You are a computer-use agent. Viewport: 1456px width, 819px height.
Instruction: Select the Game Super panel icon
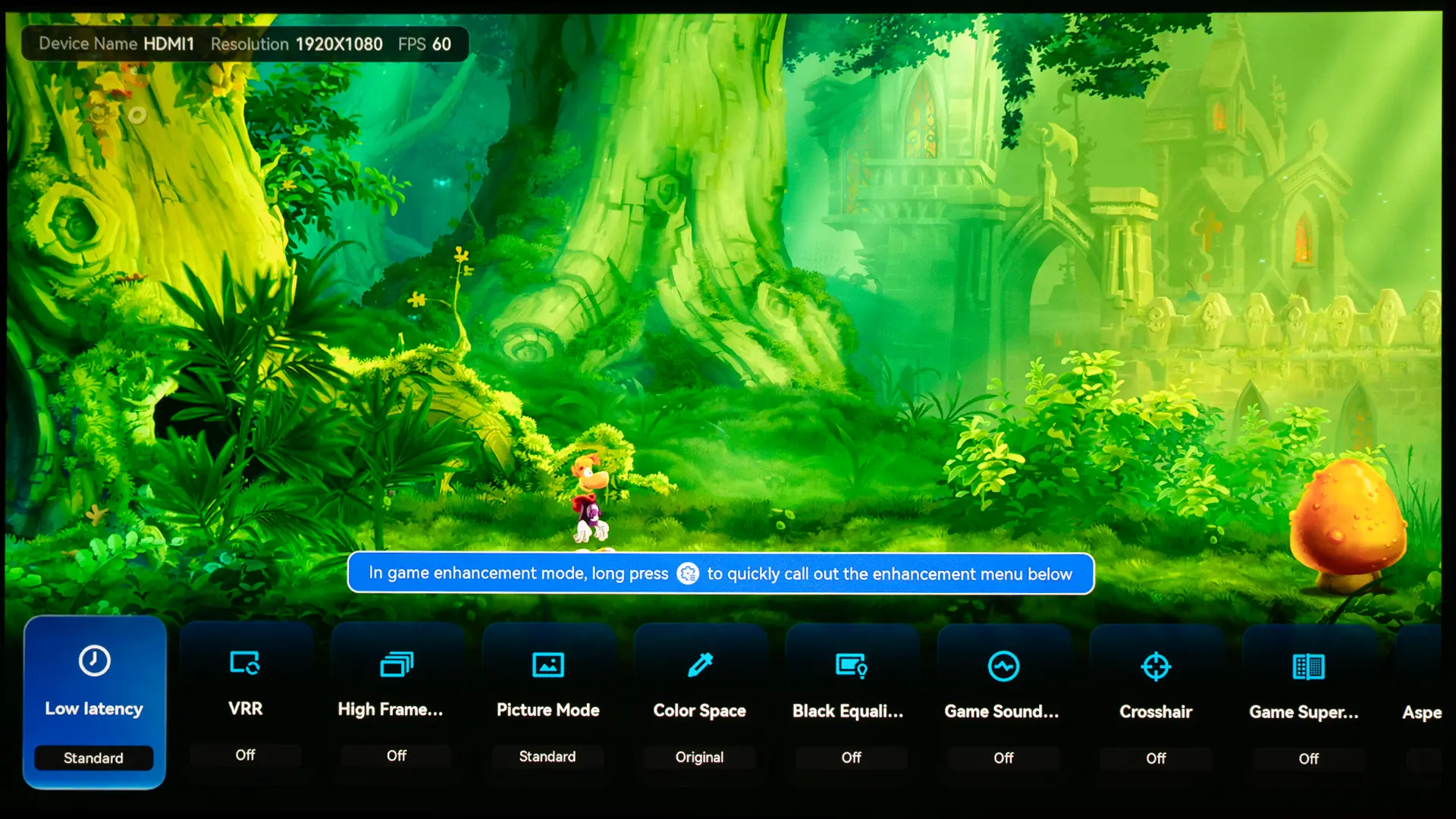[1308, 667]
